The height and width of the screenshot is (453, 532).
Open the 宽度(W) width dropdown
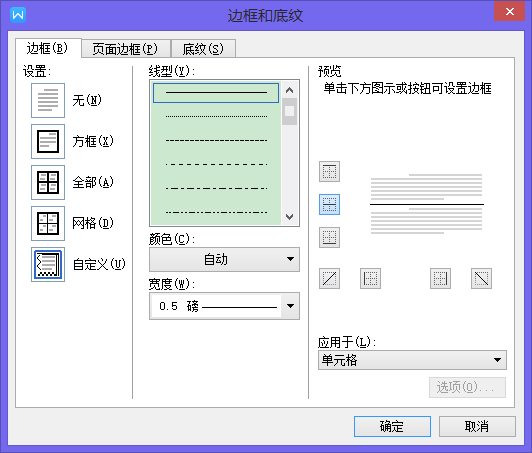224,306
